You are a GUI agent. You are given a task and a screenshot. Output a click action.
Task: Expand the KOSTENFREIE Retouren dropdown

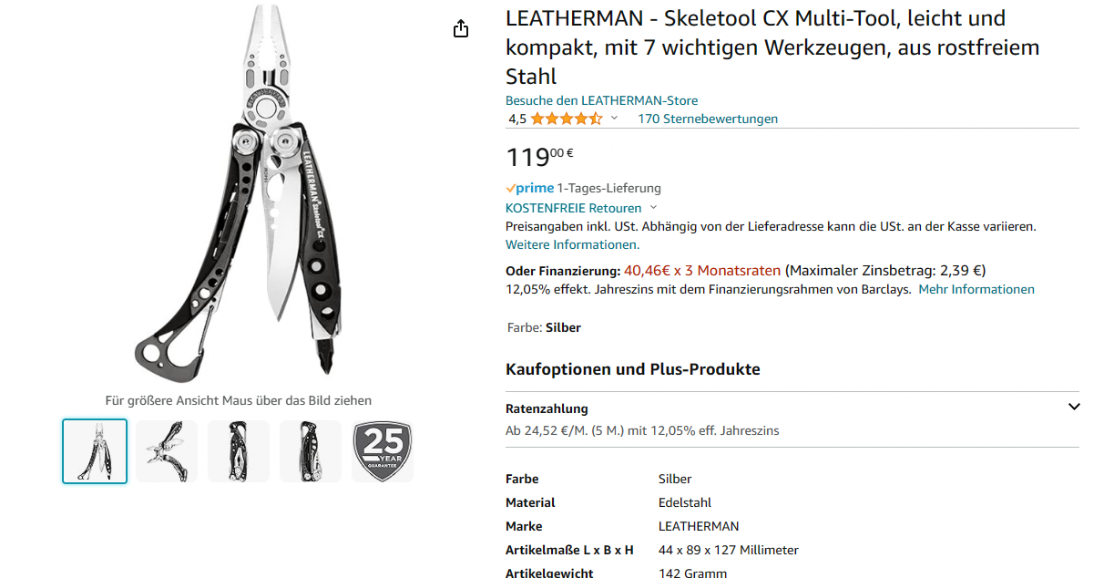coord(654,208)
